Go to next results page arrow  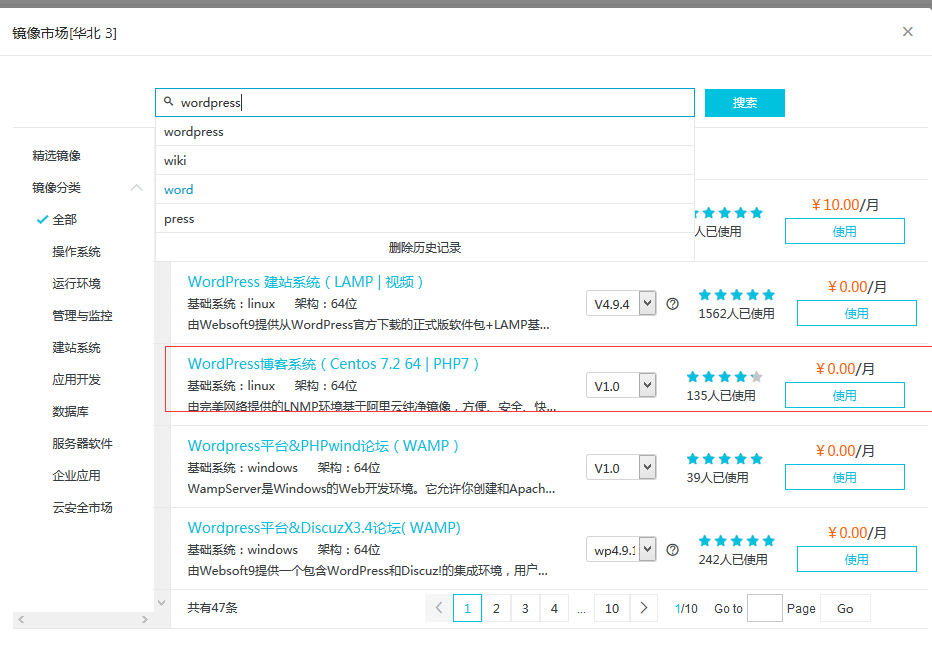click(644, 608)
